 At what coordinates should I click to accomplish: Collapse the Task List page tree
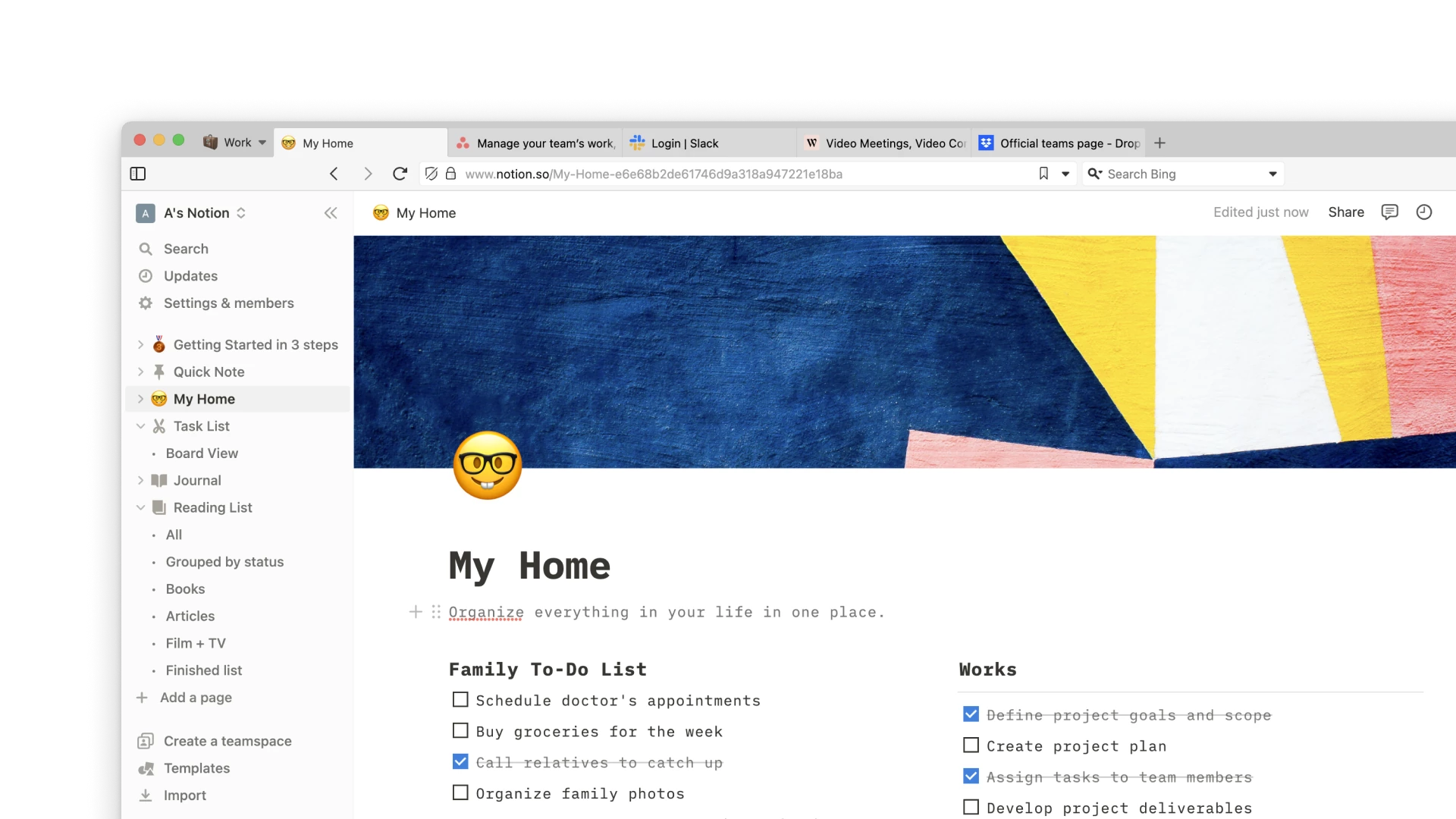[x=140, y=426]
